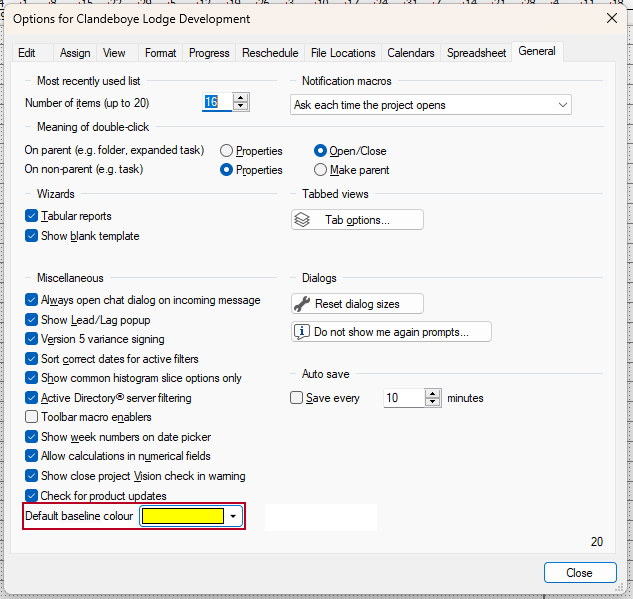Open the File Locations tab
This screenshot has height=599, width=633.
[343, 53]
